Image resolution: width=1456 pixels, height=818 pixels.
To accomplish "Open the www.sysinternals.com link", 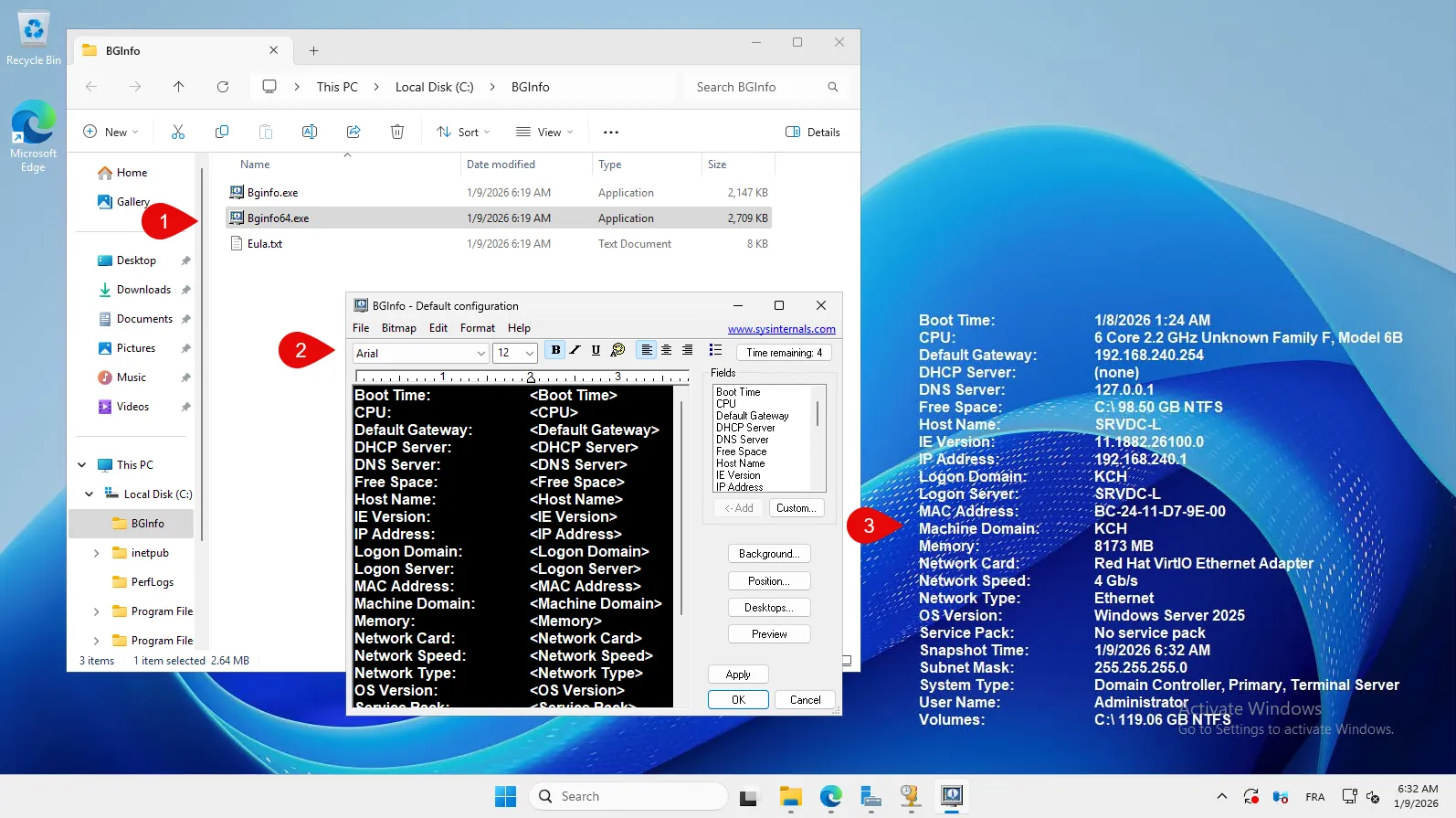I will [x=781, y=329].
